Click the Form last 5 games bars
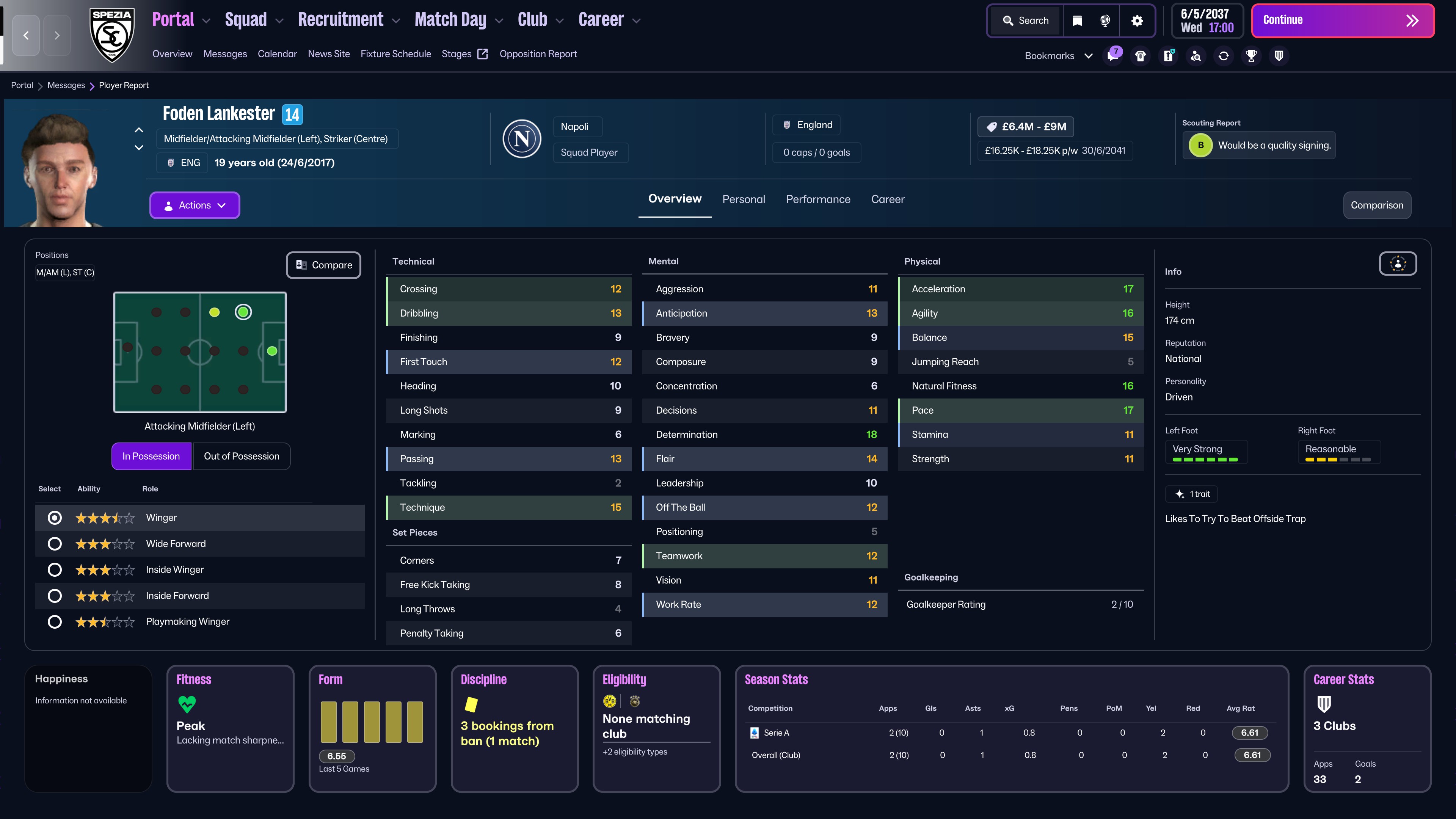The width and height of the screenshot is (1456, 819). pyautogui.click(x=371, y=722)
